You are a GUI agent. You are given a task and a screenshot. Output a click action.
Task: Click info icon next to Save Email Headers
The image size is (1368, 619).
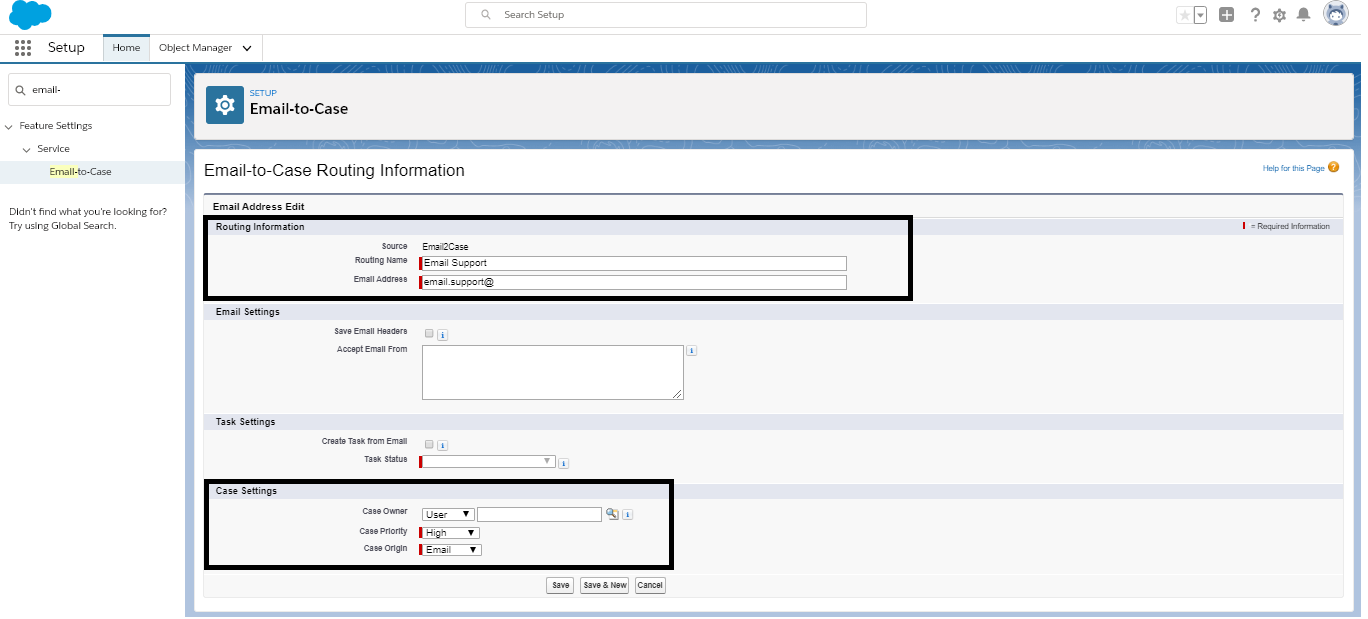tap(442, 334)
